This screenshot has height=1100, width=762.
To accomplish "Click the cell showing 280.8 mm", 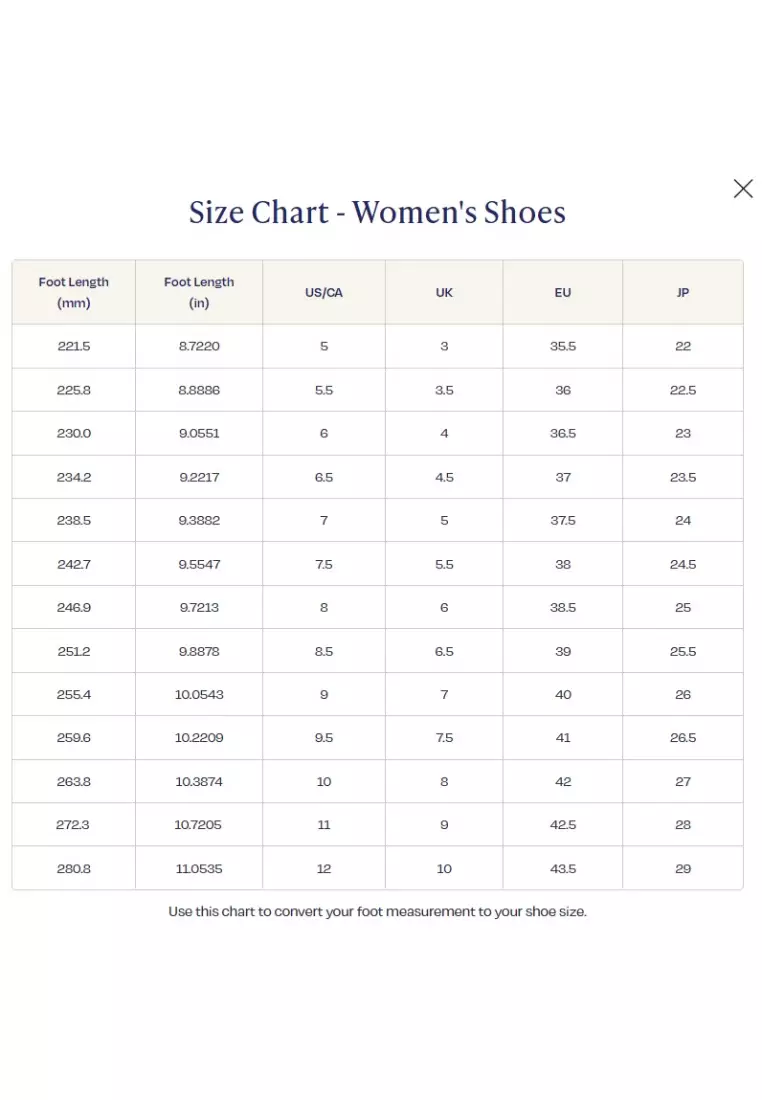I will tap(73, 868).
